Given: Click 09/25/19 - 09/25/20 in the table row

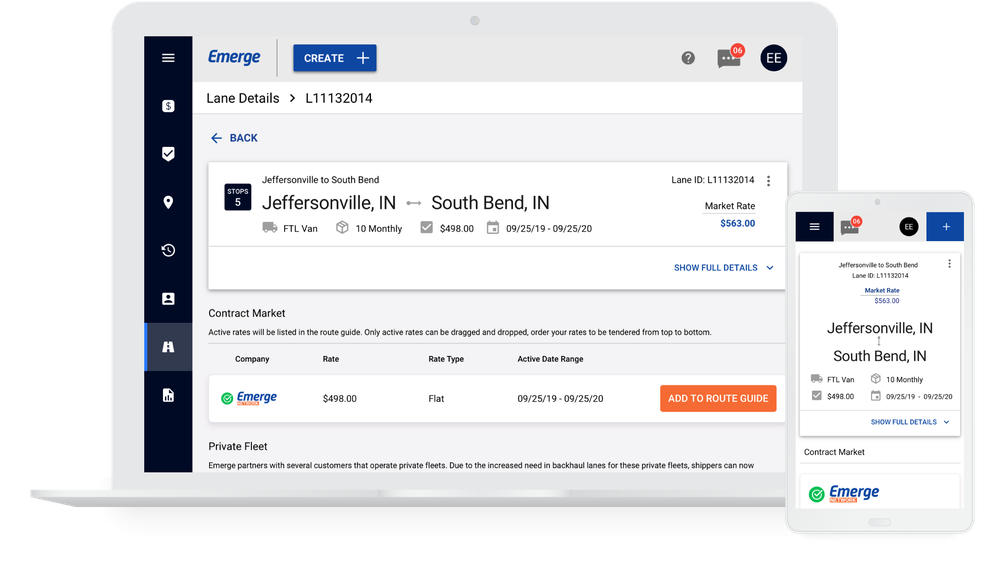Looking at the screenshot, I should (561, 399).
